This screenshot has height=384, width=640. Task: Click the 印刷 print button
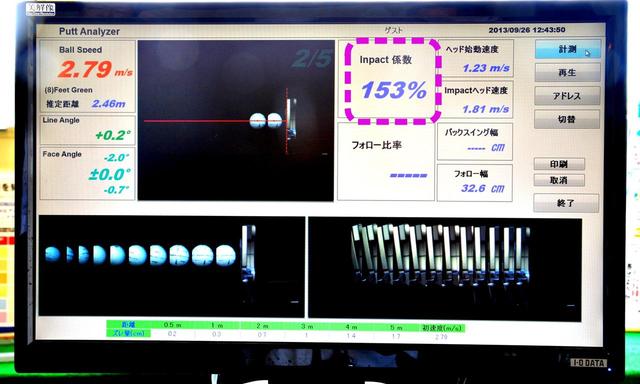[559, 164]
